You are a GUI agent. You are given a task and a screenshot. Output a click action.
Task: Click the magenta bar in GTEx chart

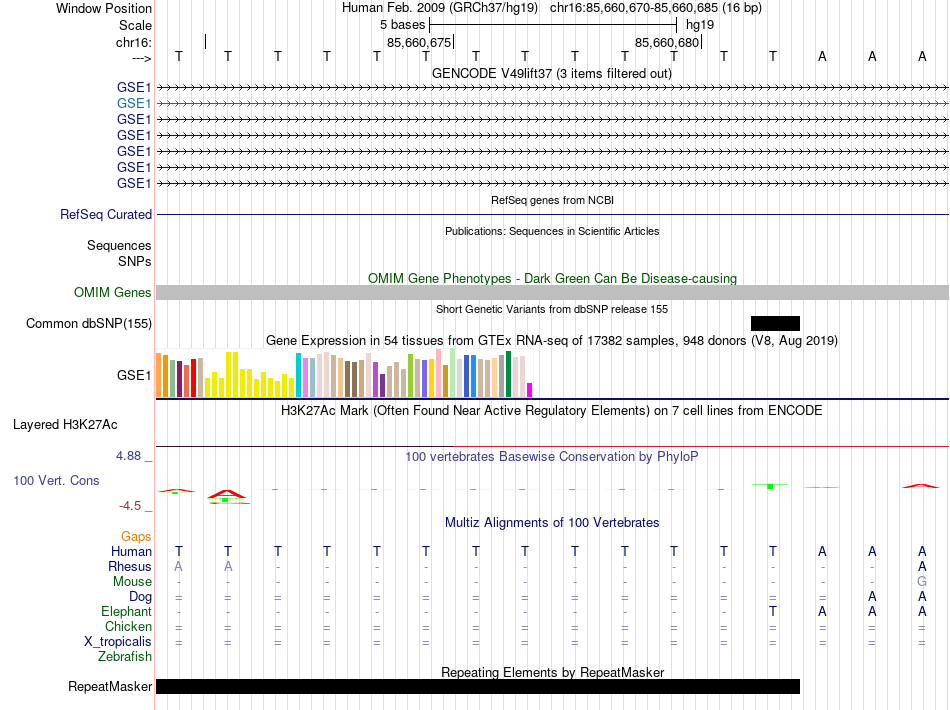point(530,390)
